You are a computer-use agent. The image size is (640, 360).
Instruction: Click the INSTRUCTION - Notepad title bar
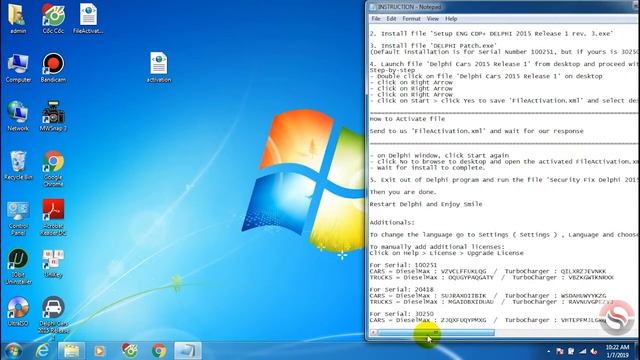(502, 7)
